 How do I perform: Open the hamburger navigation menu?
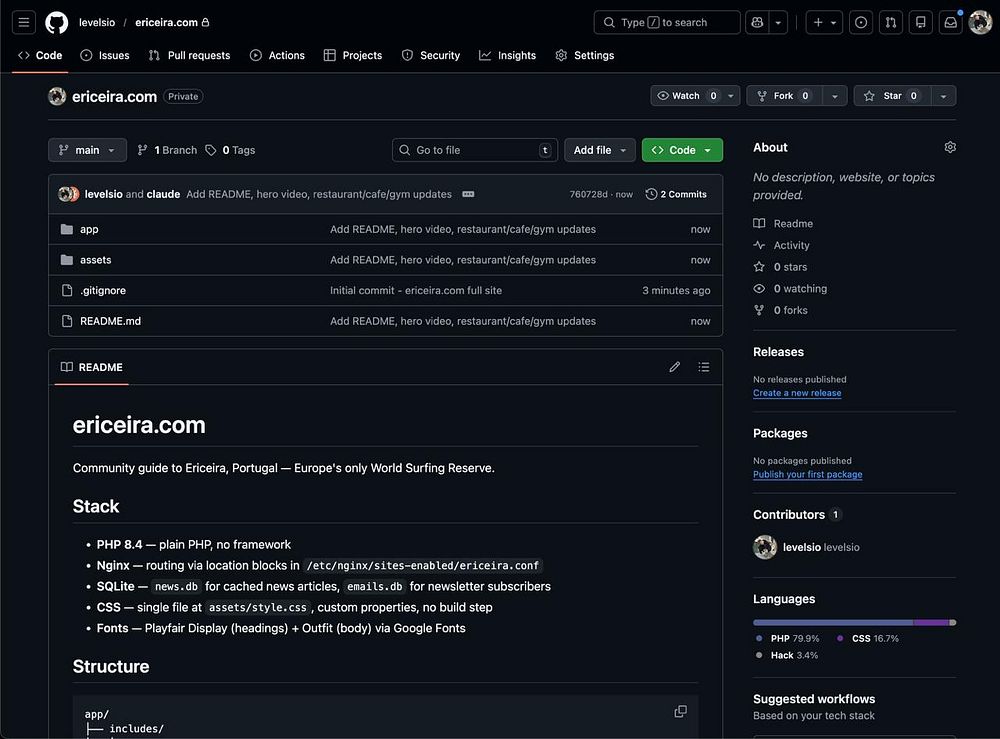click(25, 22)
